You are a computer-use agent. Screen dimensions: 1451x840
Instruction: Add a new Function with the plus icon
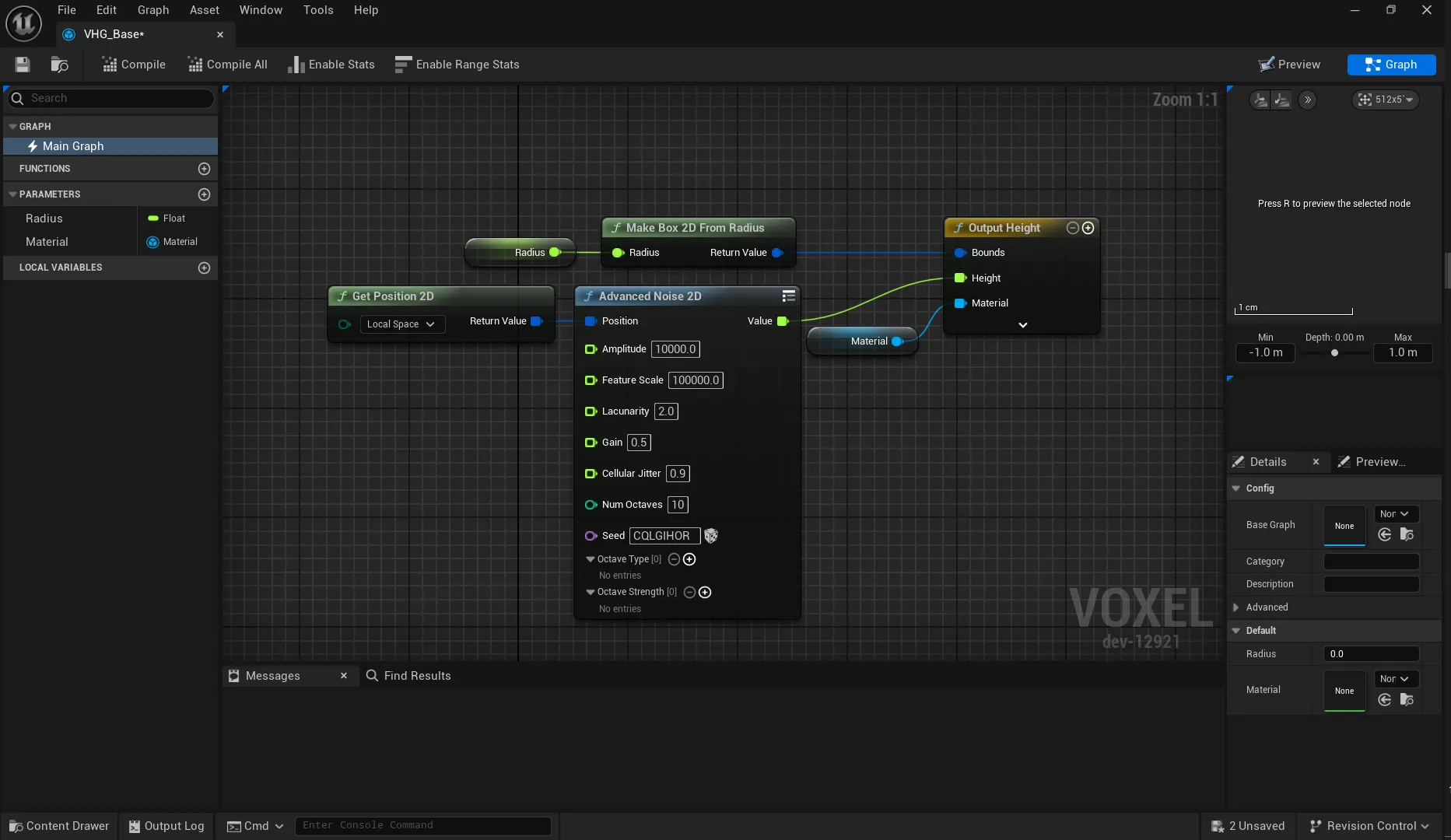[204, 169]
